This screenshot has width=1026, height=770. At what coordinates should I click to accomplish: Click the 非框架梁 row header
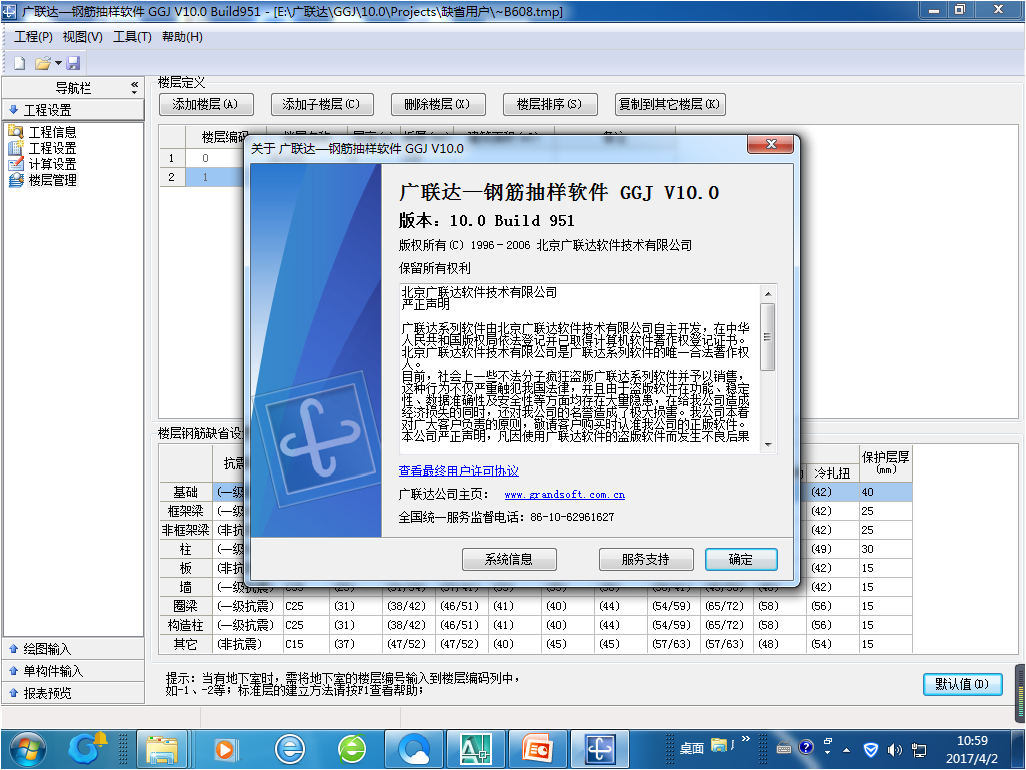coord(186,530)
